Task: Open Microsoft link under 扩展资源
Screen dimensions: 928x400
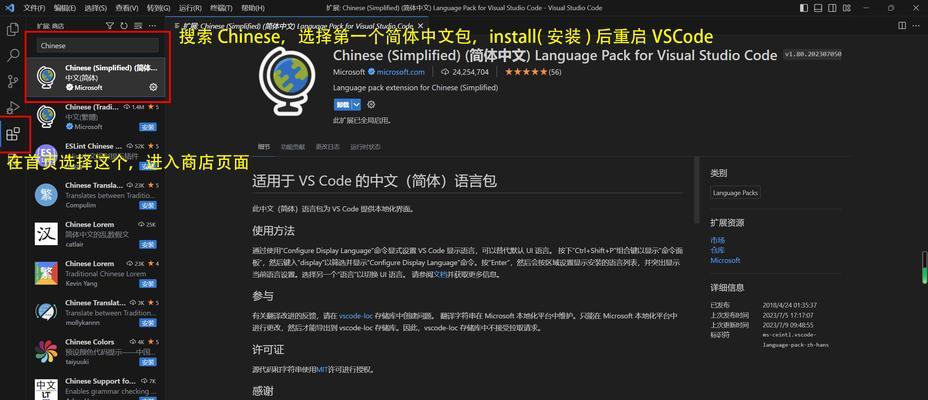Action: [726, 260]
